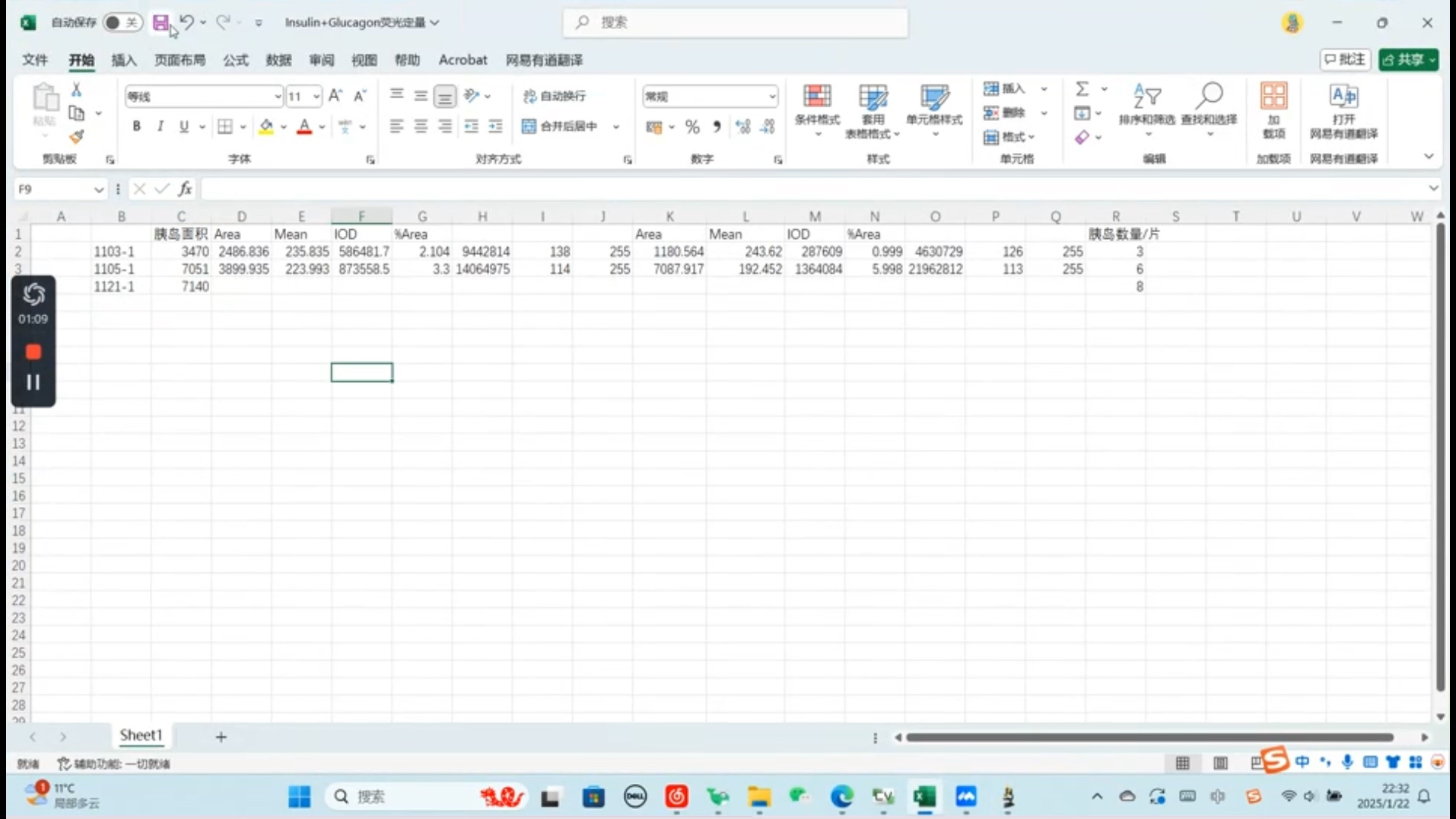Click the 自动换行 (Wrap Text) icon
1456x819 pixels.
530,96
